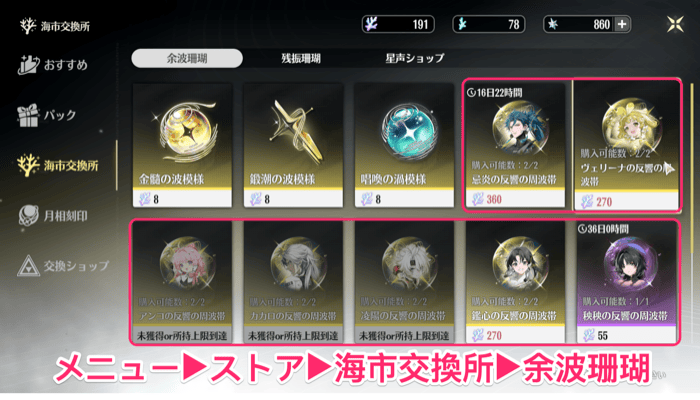Select the ヴェリーナの反響の周波帯 card
The image size is (700, 400).
point(626,146)
